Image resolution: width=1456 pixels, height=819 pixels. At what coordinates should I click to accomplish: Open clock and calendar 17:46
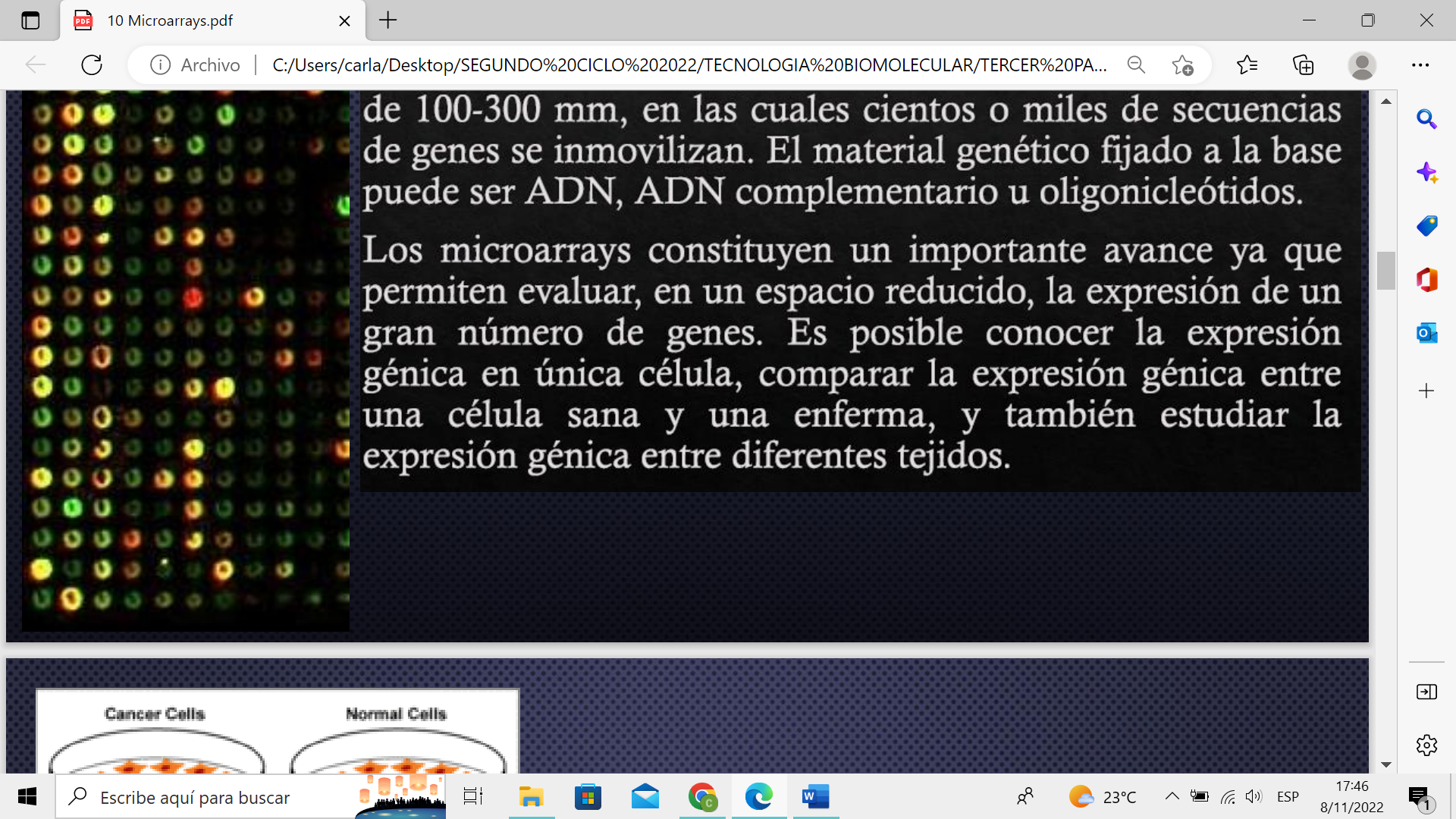click(x=1352, y=797)
